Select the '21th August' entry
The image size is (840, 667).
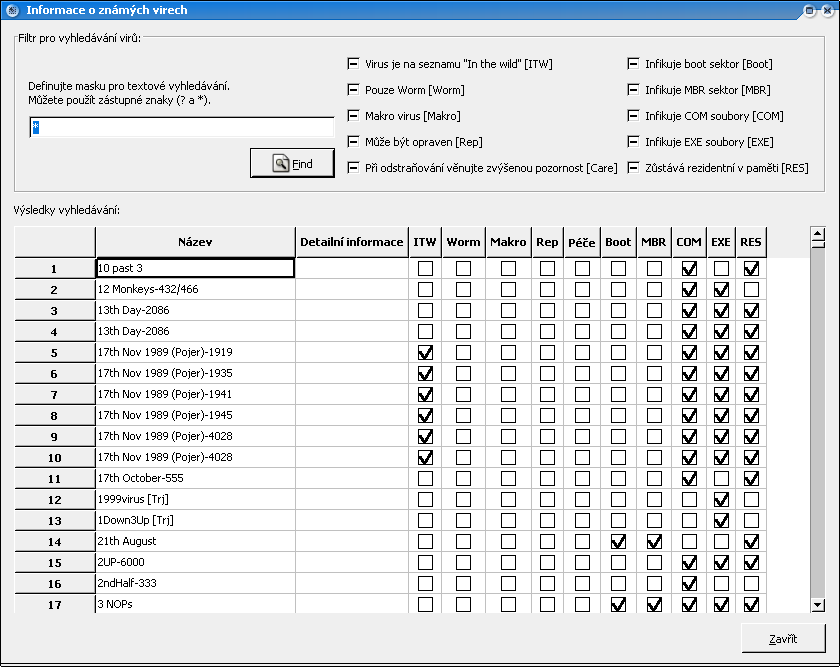[x=195, y=541]
